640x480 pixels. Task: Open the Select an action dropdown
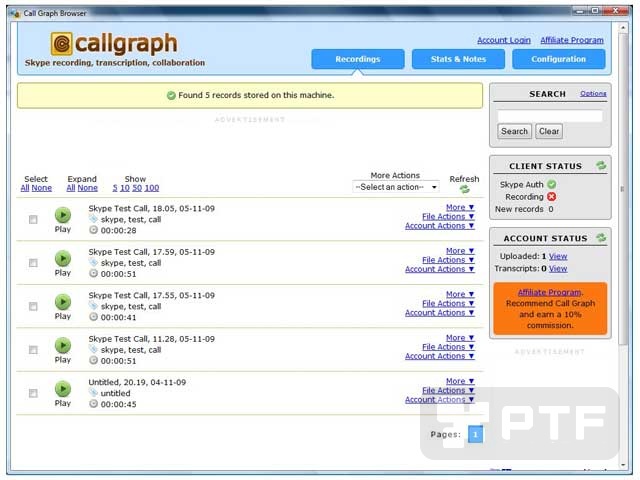point(396,187)
